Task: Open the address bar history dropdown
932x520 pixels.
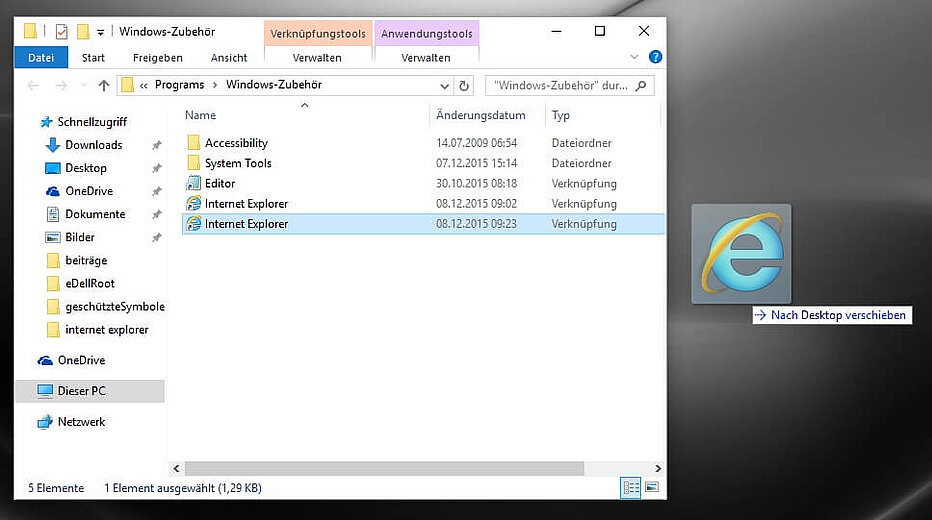Action: [x=444, y=86]
